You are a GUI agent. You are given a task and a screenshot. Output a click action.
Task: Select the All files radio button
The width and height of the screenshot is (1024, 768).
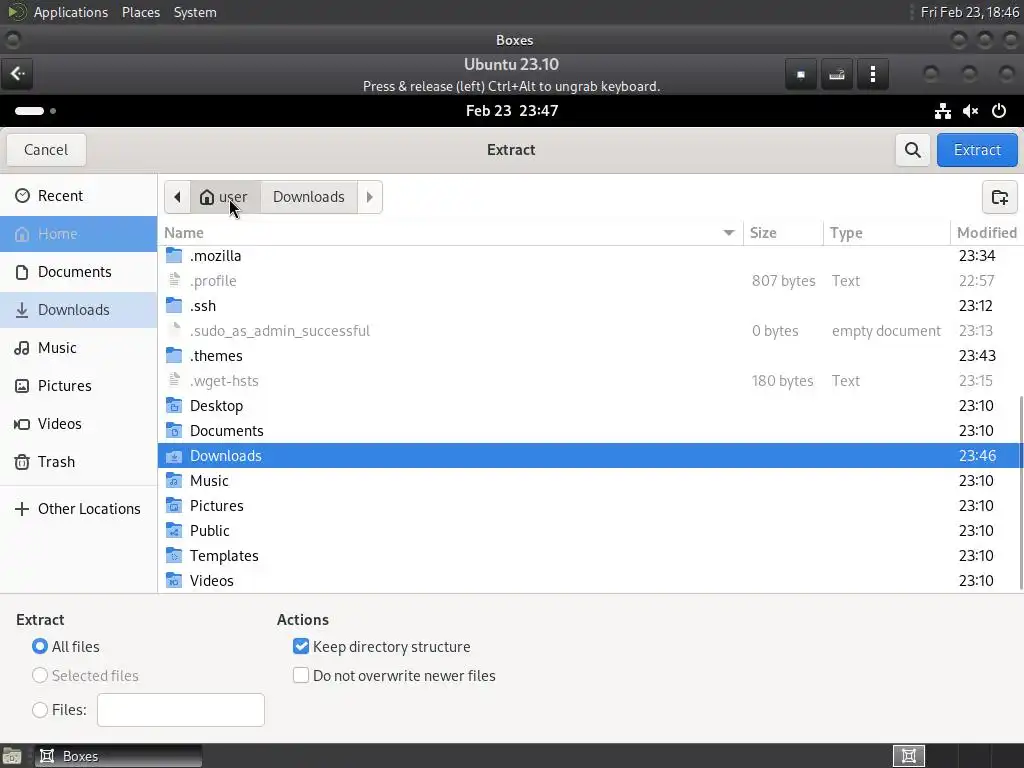[x=40, y=647]
